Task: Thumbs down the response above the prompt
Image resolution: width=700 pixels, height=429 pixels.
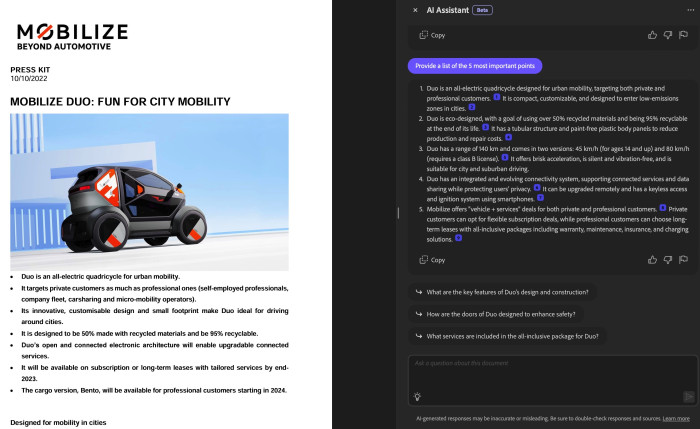Action: (668, 35)
